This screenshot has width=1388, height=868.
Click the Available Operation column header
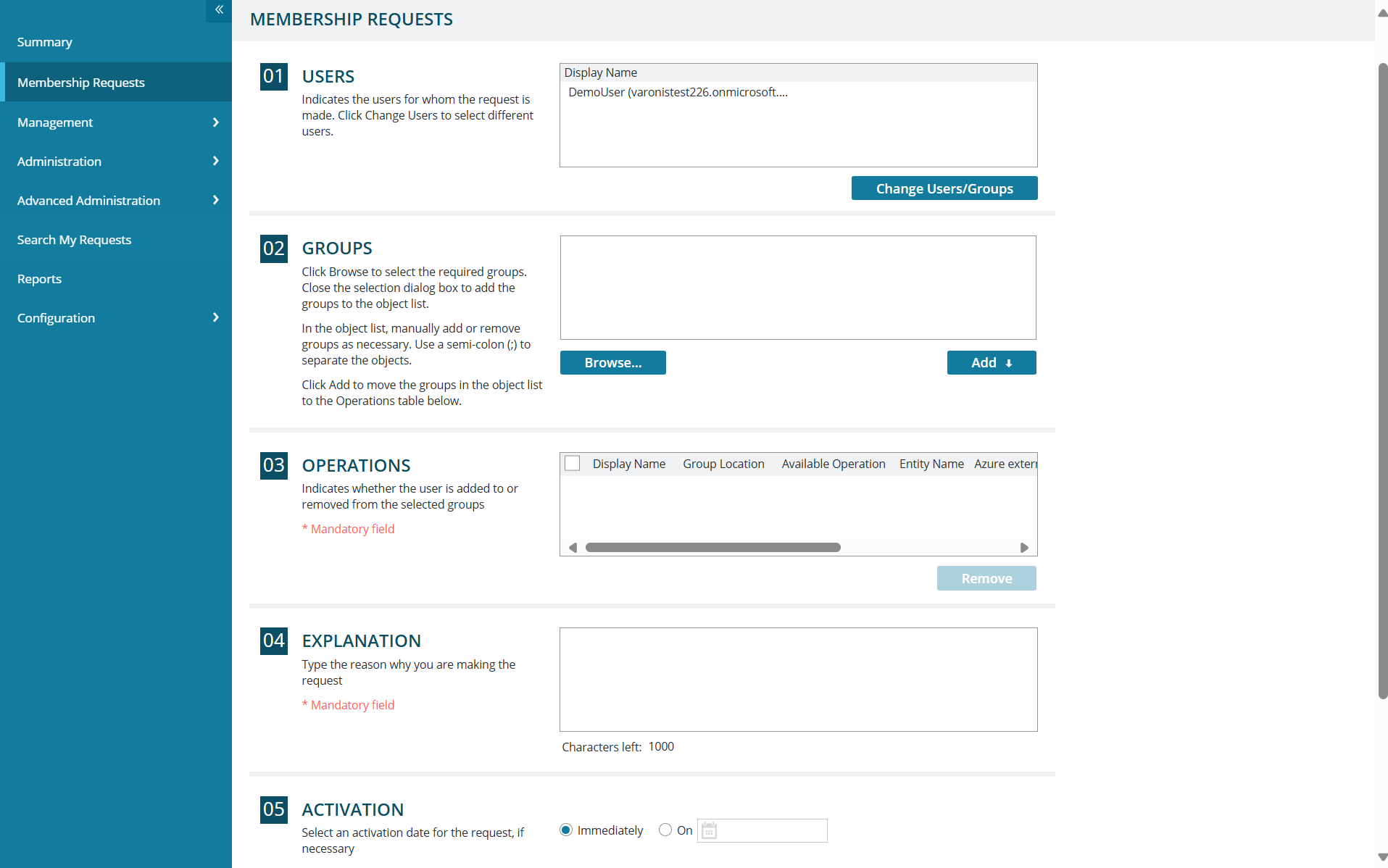(x=834, y=464)
